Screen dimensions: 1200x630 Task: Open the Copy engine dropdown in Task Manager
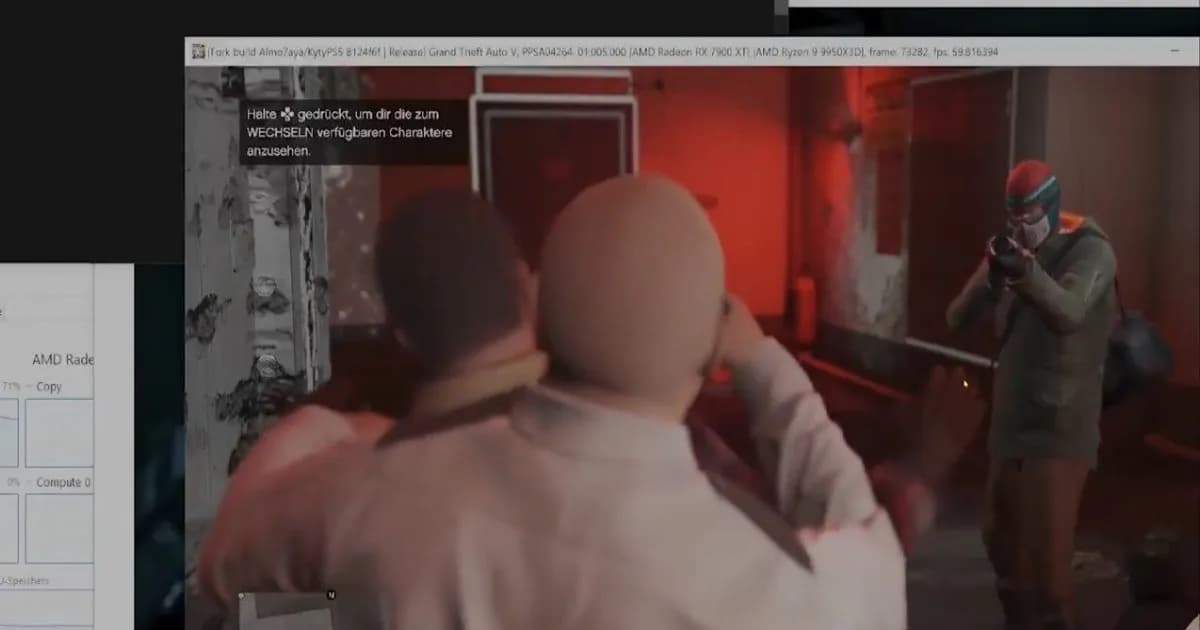pos(46,387)
